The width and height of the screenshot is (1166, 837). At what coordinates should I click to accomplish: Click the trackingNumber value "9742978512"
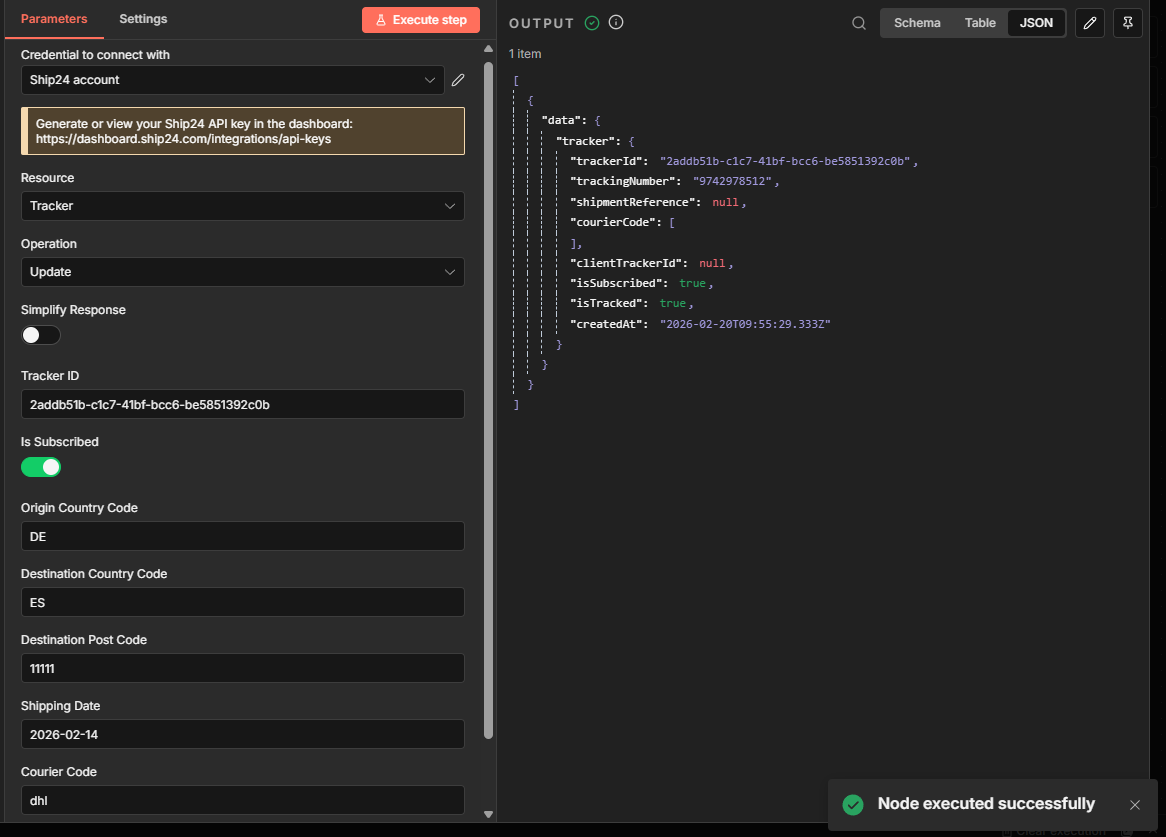click(x=732, y=181)
